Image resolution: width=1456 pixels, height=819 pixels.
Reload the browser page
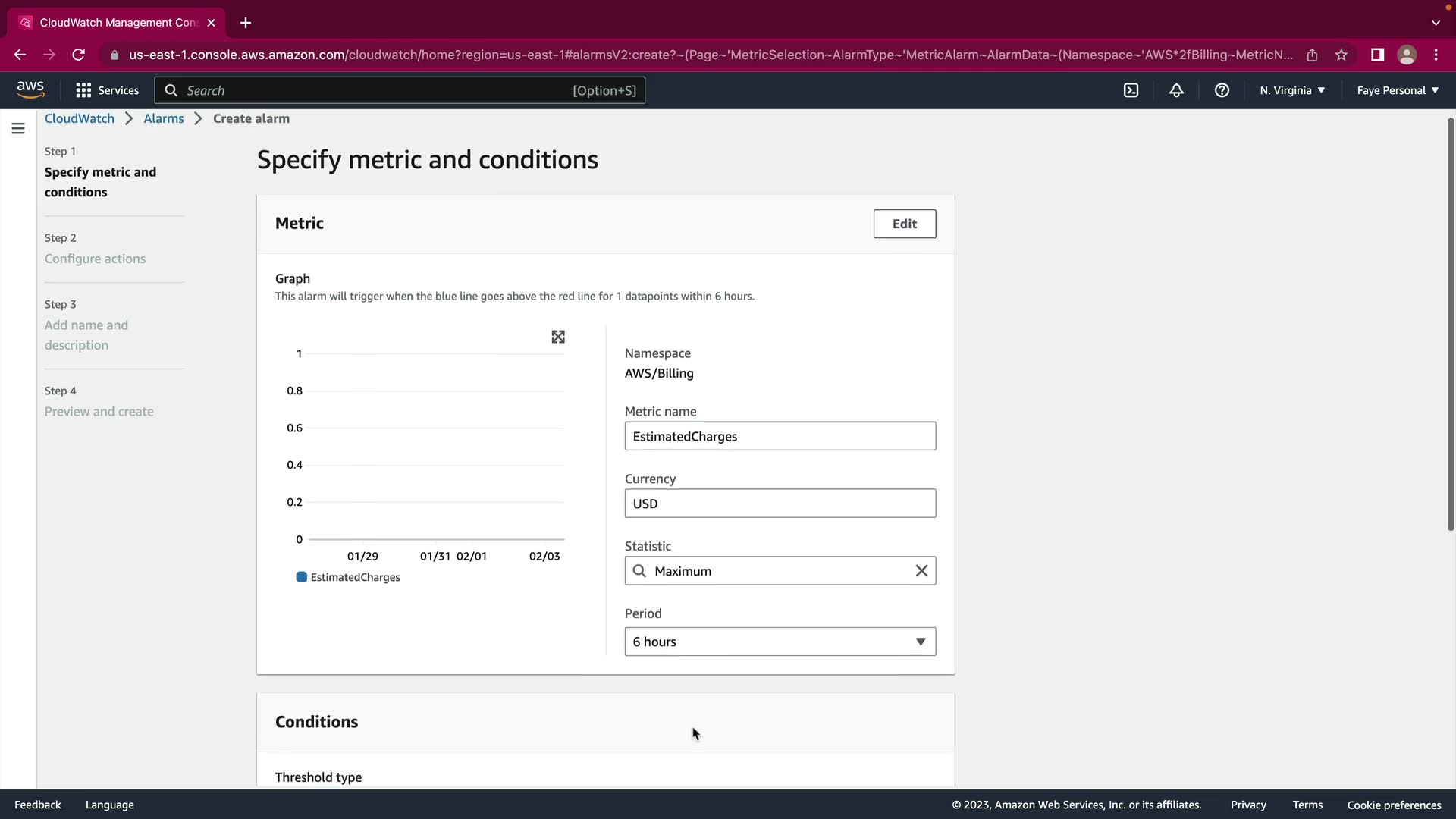point(78,55)
